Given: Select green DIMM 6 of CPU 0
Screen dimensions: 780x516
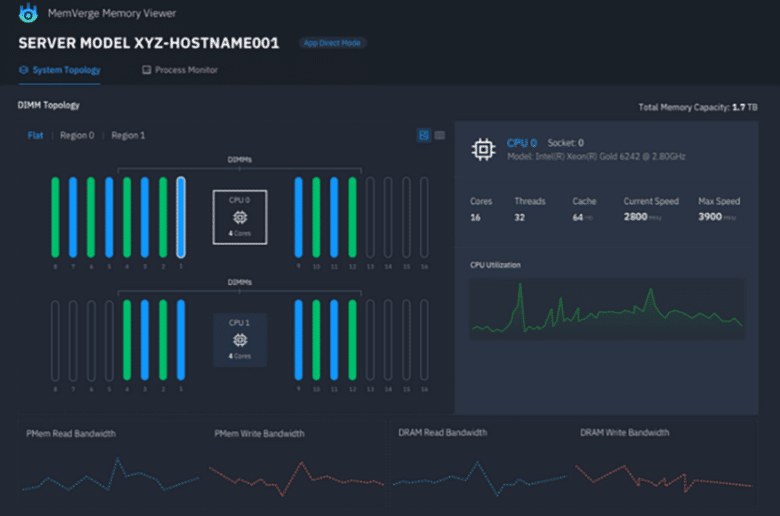Looking at the screenshot, I should coord(91,217).
